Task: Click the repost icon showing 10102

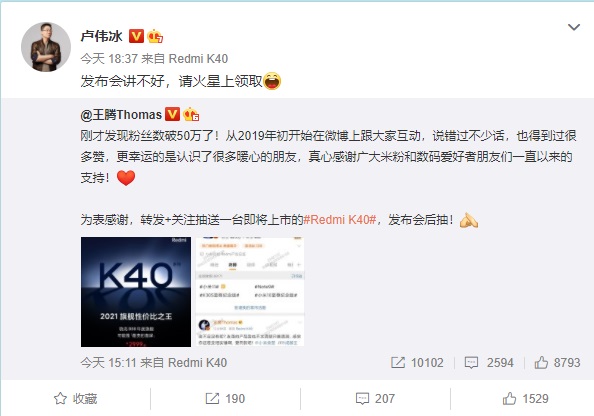Action: click(x=398, y=363)
